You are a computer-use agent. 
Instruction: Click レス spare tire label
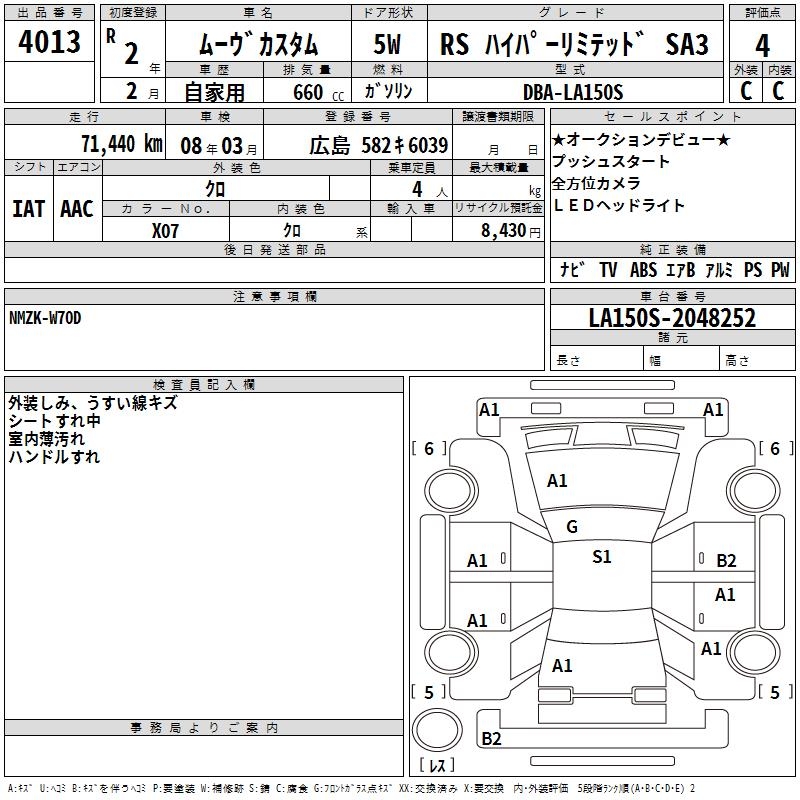[437, 765]
